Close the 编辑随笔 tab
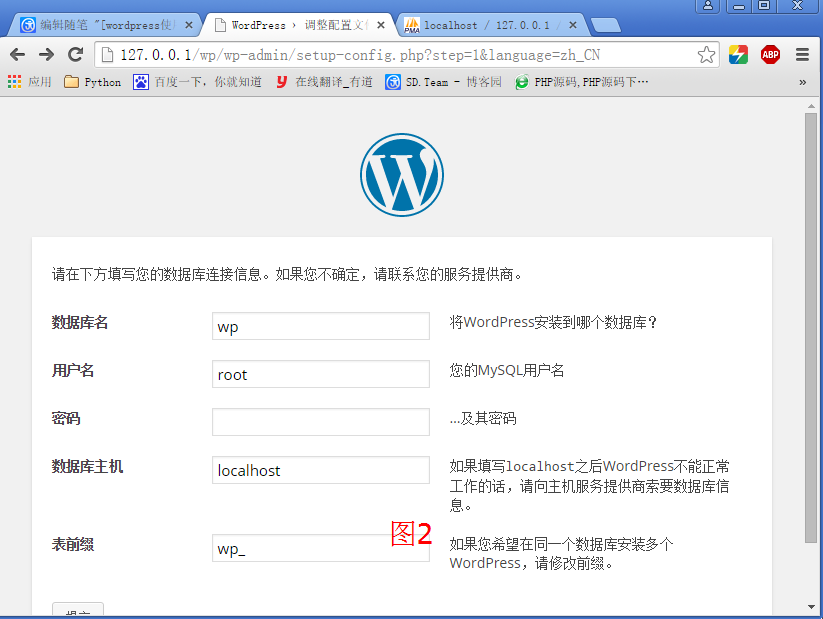 click(188, 25)
